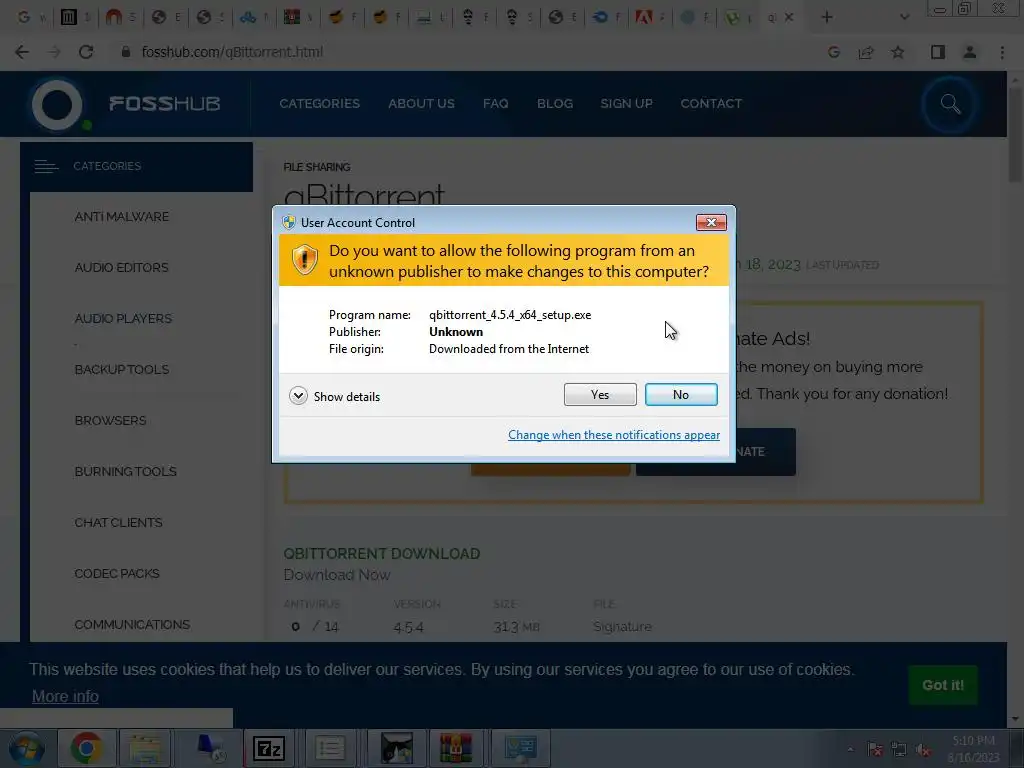Viewport: 1024px width, 768px height.
Task: Click the 7-Zip taskbar icon
Action: click(268, 748)
